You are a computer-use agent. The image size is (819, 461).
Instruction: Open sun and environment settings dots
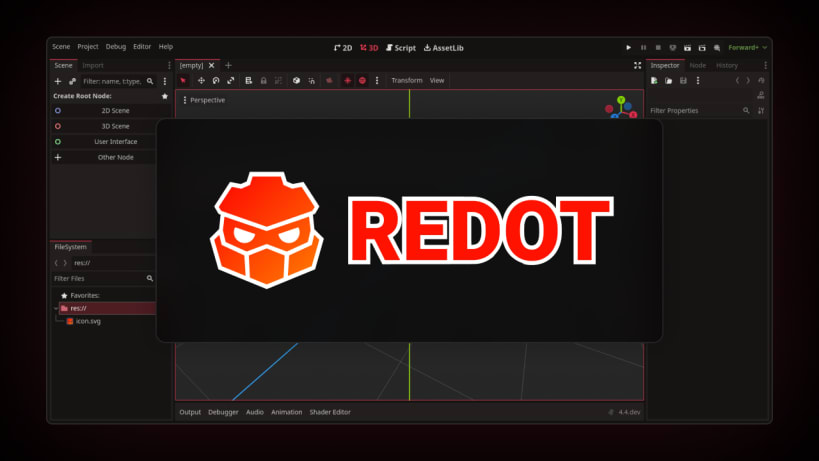[377, 80]
